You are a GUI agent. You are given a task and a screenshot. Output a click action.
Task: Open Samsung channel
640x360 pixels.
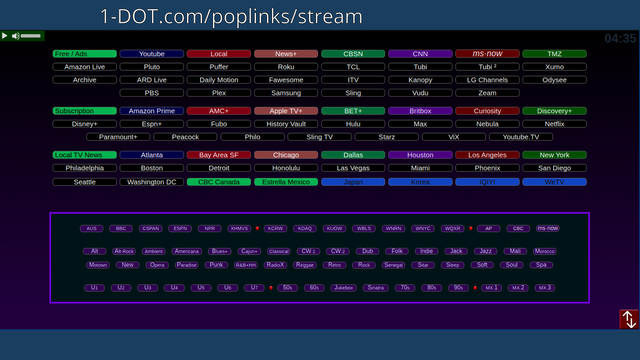[x=286, y=93]
